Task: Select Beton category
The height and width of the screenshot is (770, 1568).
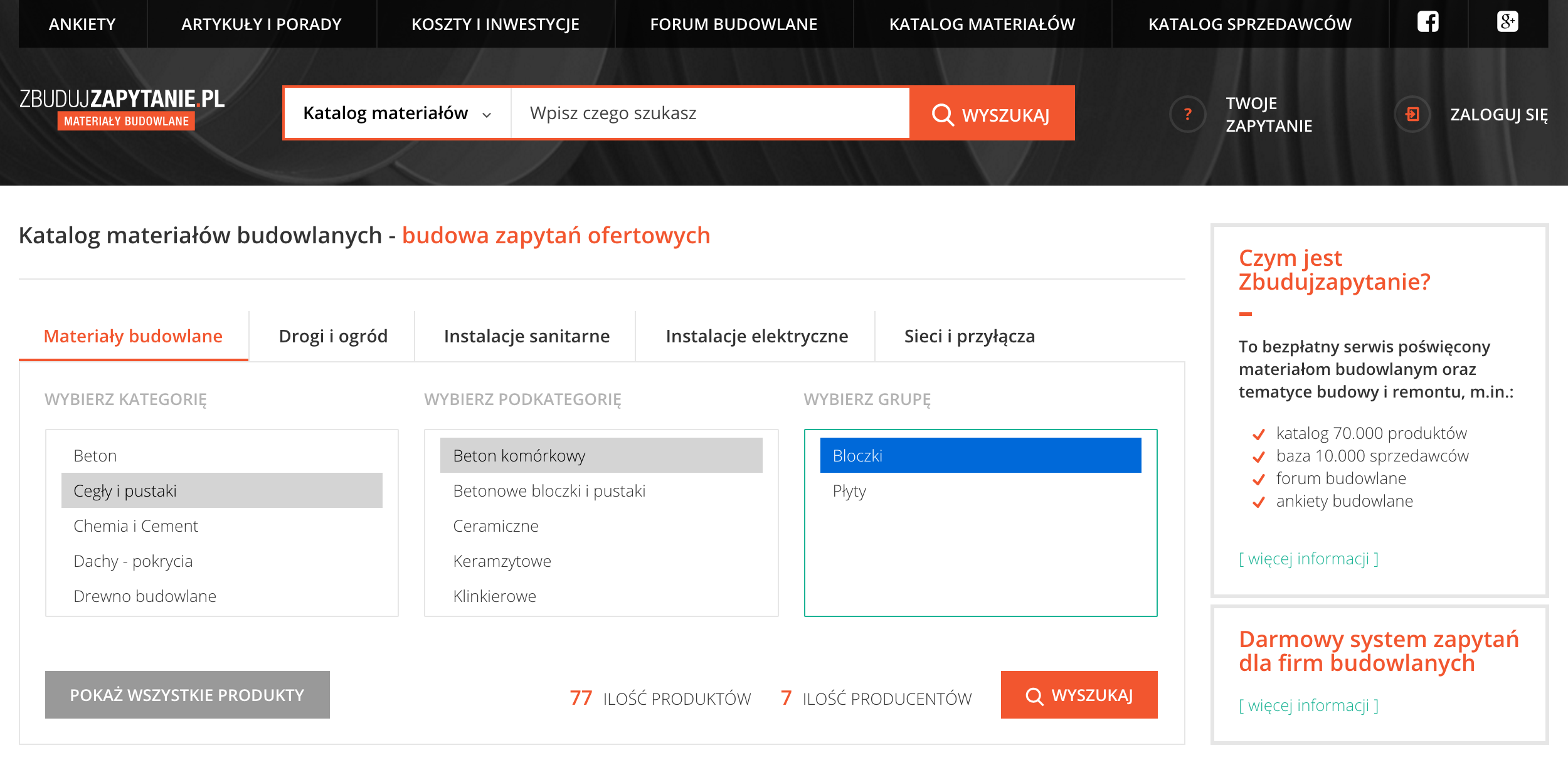Action: [222, 455]
